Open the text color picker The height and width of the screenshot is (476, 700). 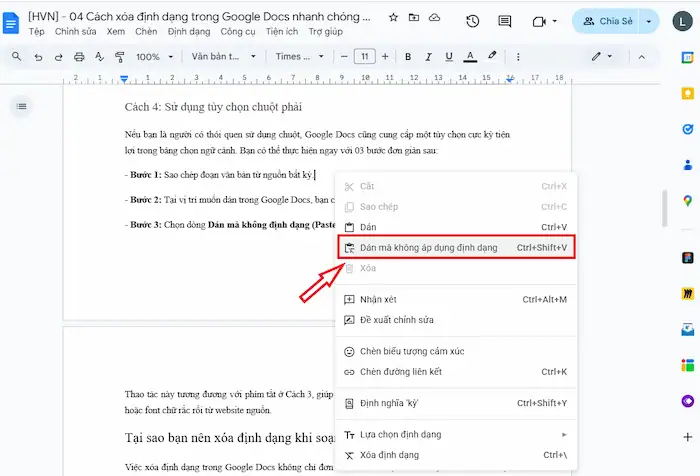[470, 57]
